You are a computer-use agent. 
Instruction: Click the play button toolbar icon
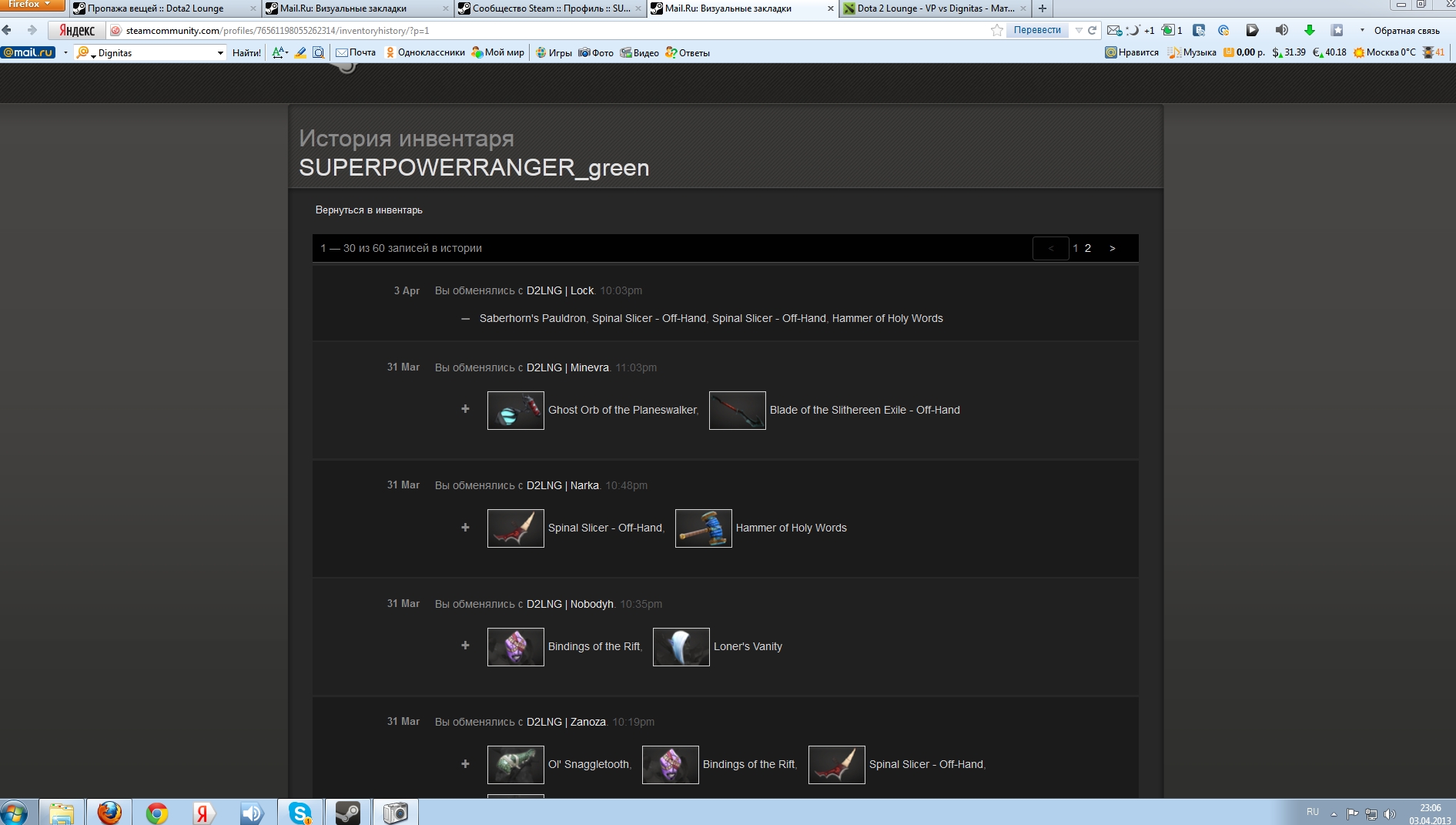tap(1252, 30)
